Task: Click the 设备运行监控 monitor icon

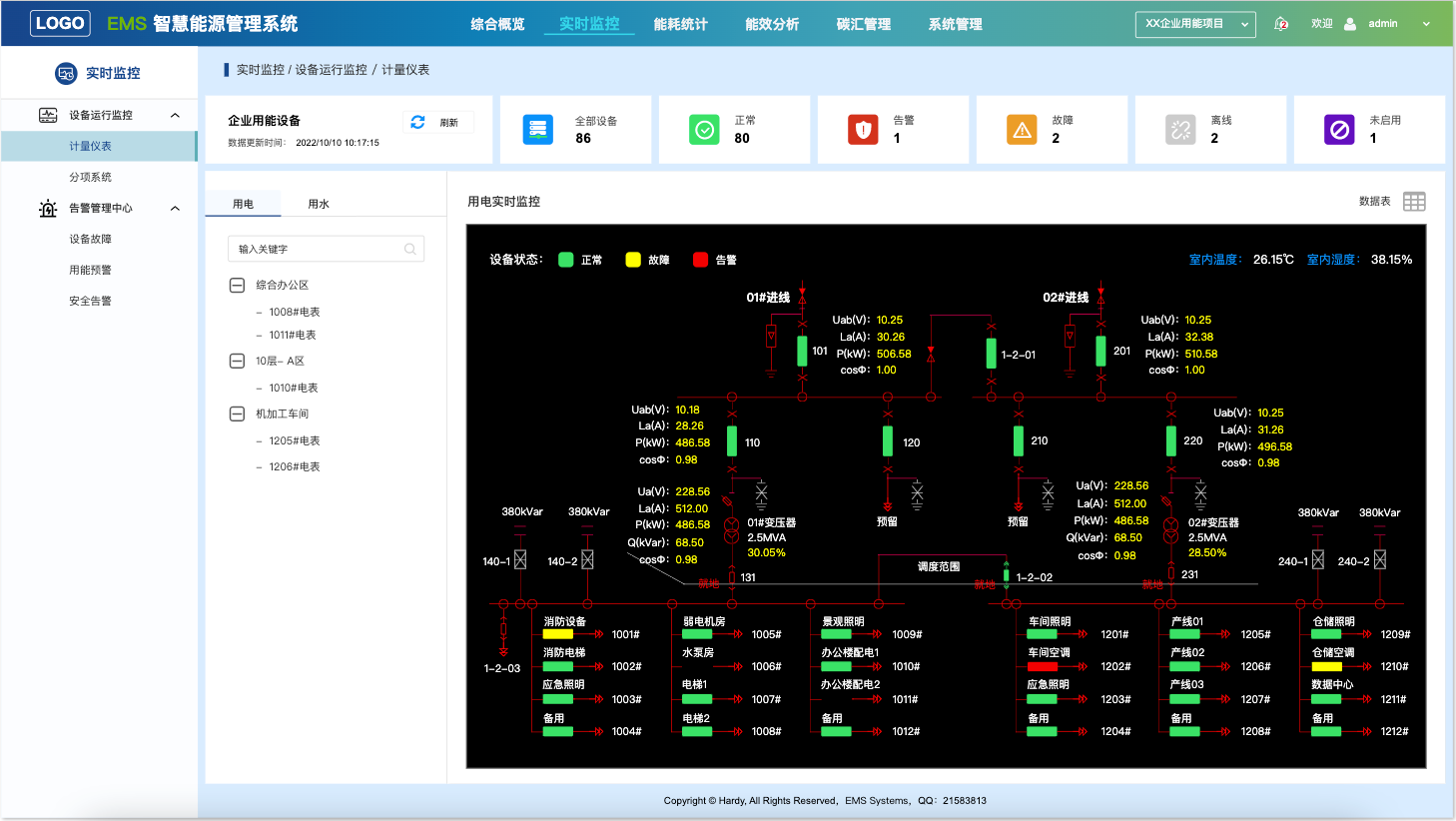Action: coord(48,115)
